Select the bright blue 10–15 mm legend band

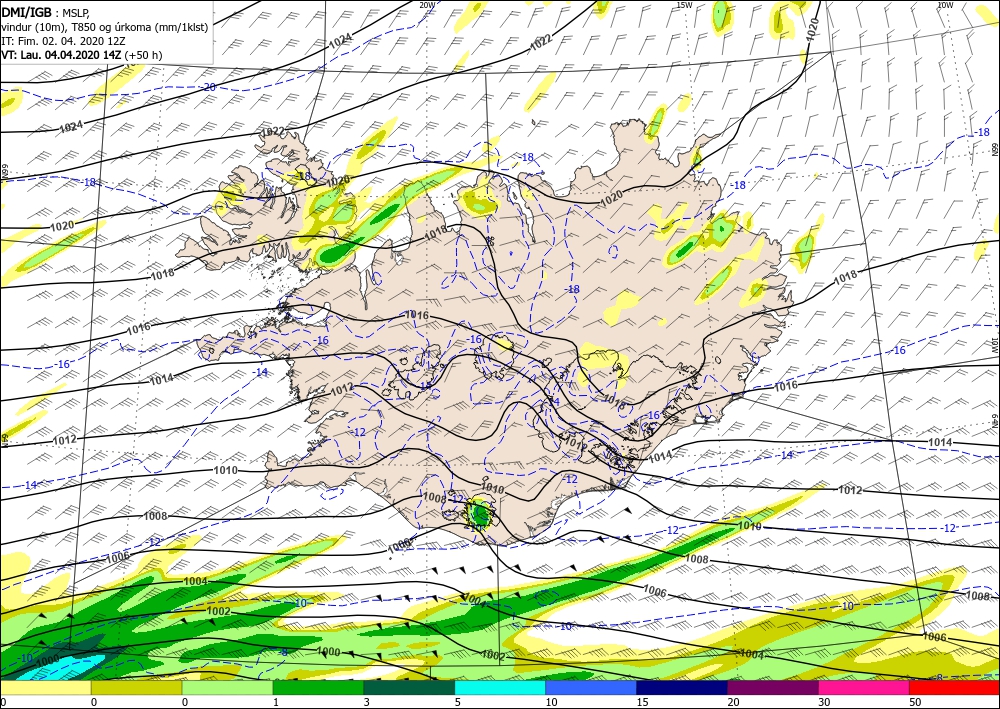(591, 688)
